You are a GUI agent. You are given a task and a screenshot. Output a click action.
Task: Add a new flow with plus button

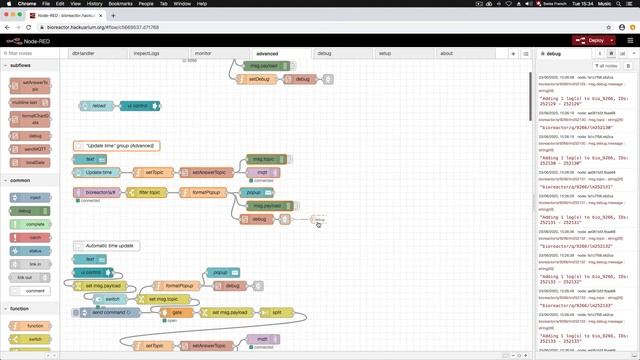tap(513, 54)
